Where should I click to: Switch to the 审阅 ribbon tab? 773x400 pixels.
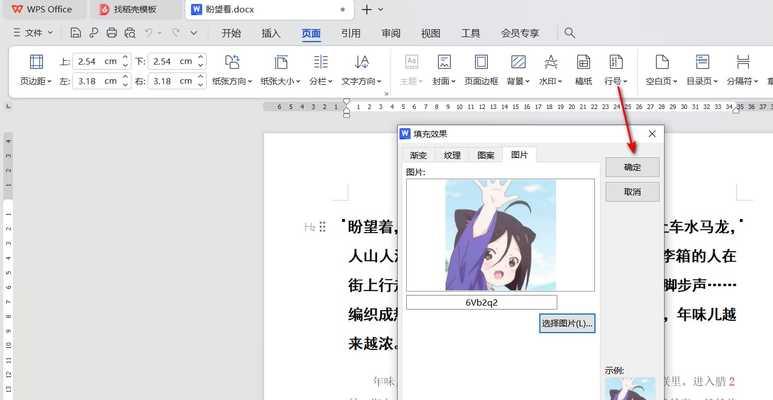click(391, 33)
